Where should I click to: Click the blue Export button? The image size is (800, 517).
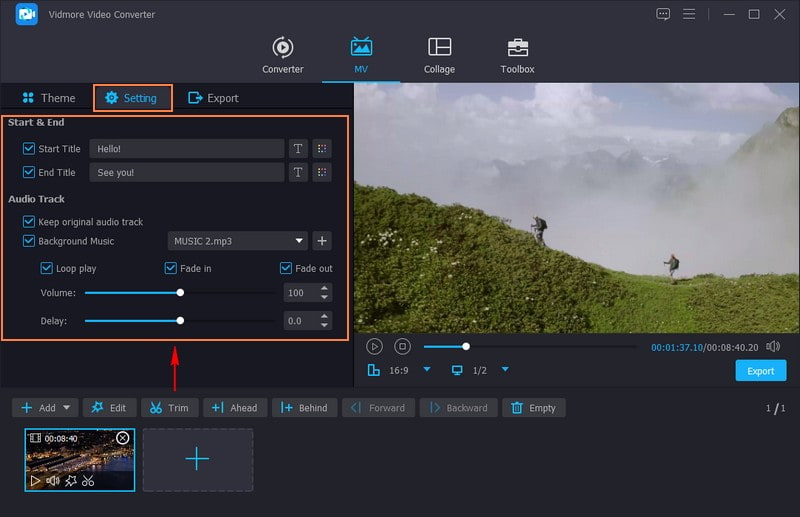(760, 371)
